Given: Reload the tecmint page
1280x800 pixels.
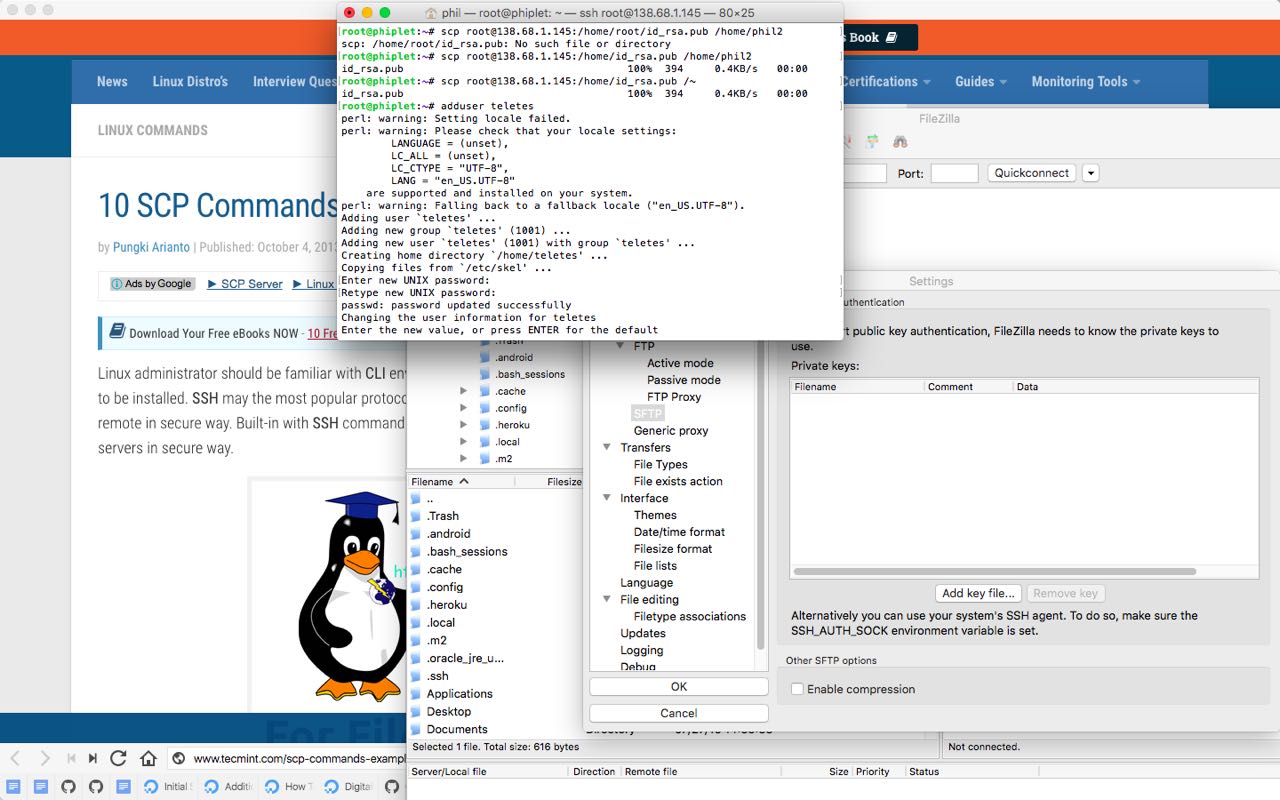Looking at the screenshot, I should [x=118, y=758].
